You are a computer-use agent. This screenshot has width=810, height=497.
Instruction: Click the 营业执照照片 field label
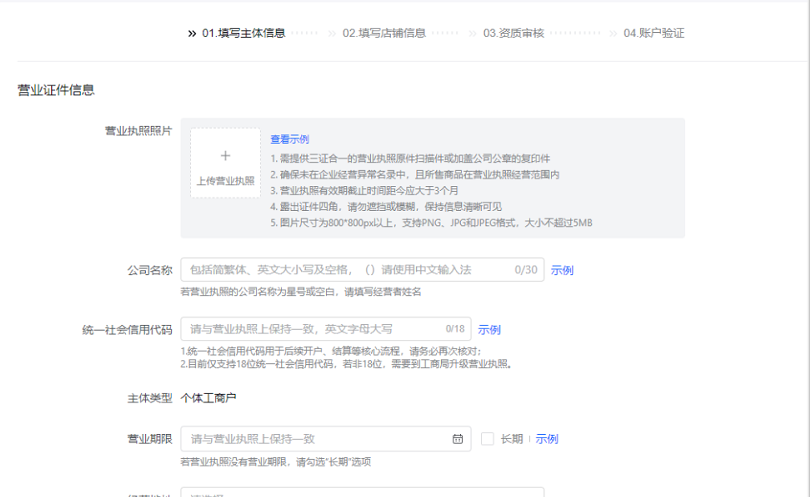click(x=138, y=131)
